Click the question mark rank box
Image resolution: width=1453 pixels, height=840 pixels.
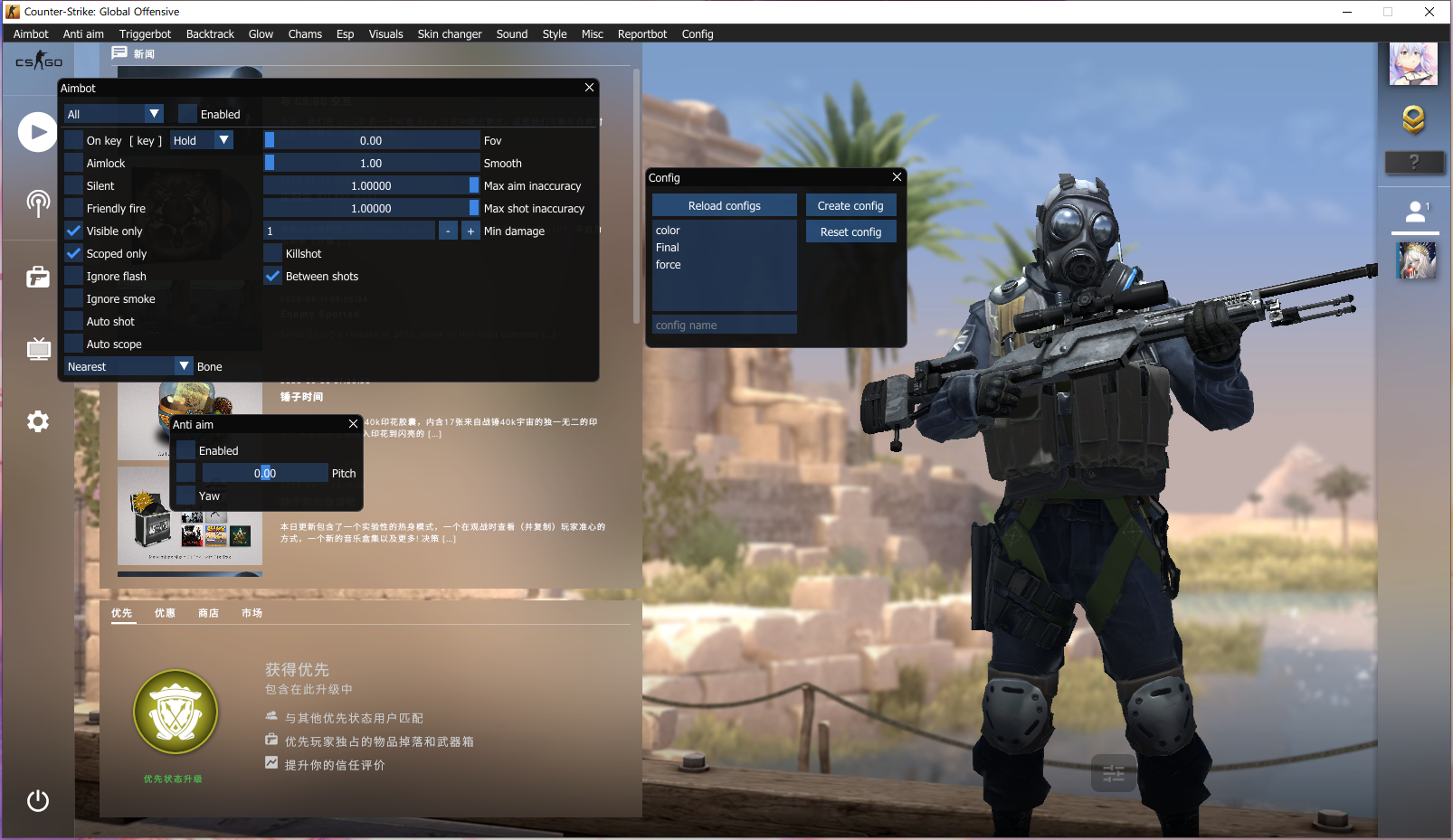pos(1414,163)
